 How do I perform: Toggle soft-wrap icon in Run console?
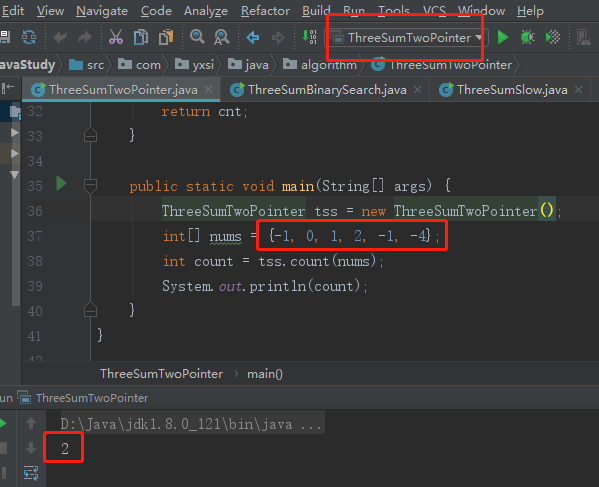[x=31, y=473]
